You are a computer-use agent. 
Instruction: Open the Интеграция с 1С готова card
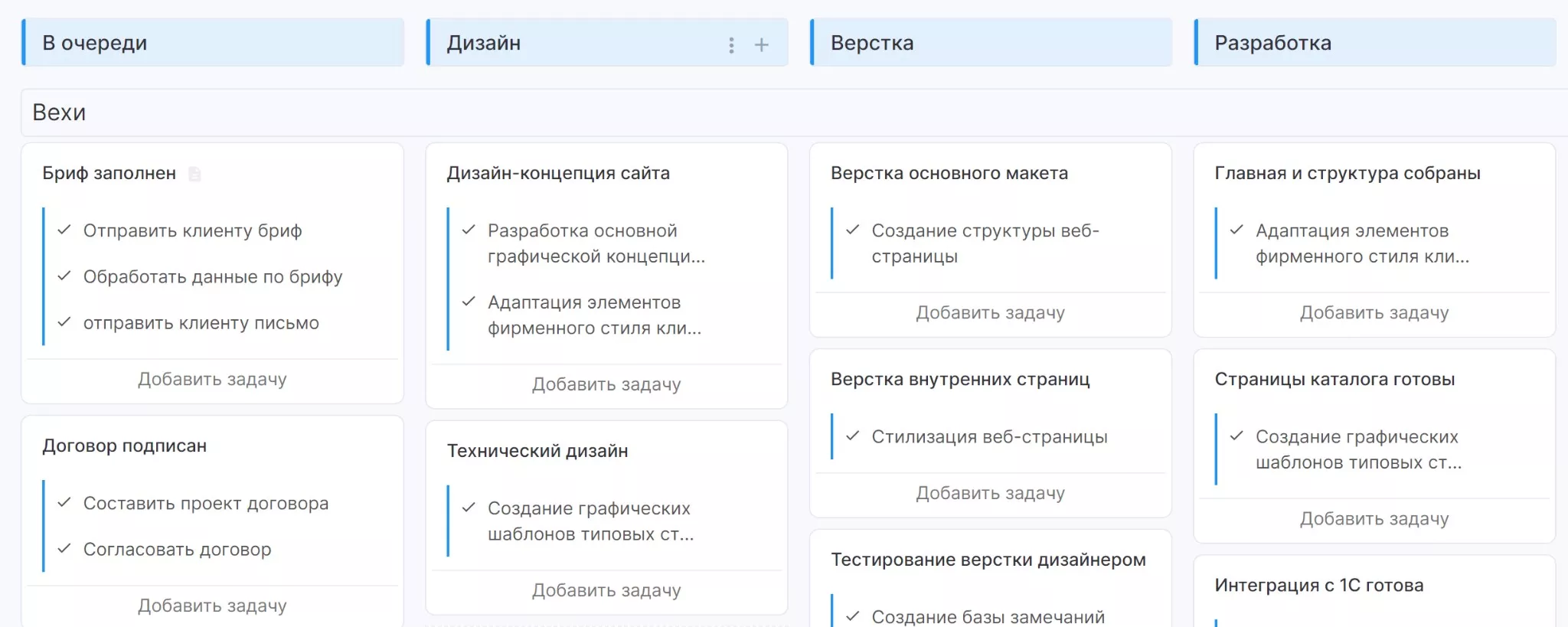pos(1318,586)
